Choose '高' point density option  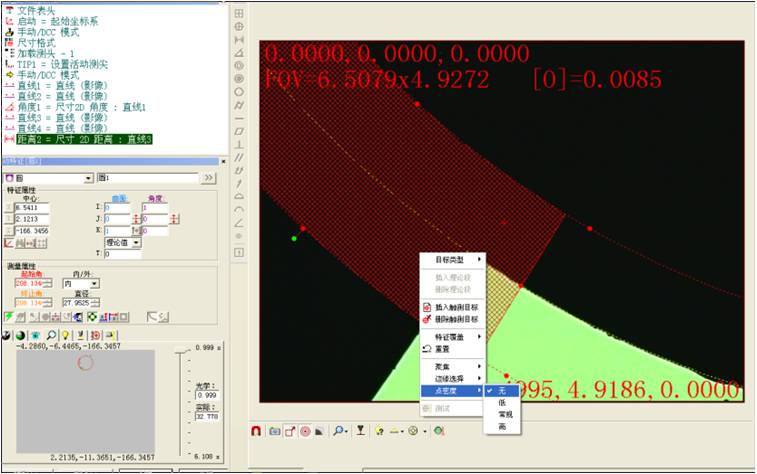pos(501,426)
